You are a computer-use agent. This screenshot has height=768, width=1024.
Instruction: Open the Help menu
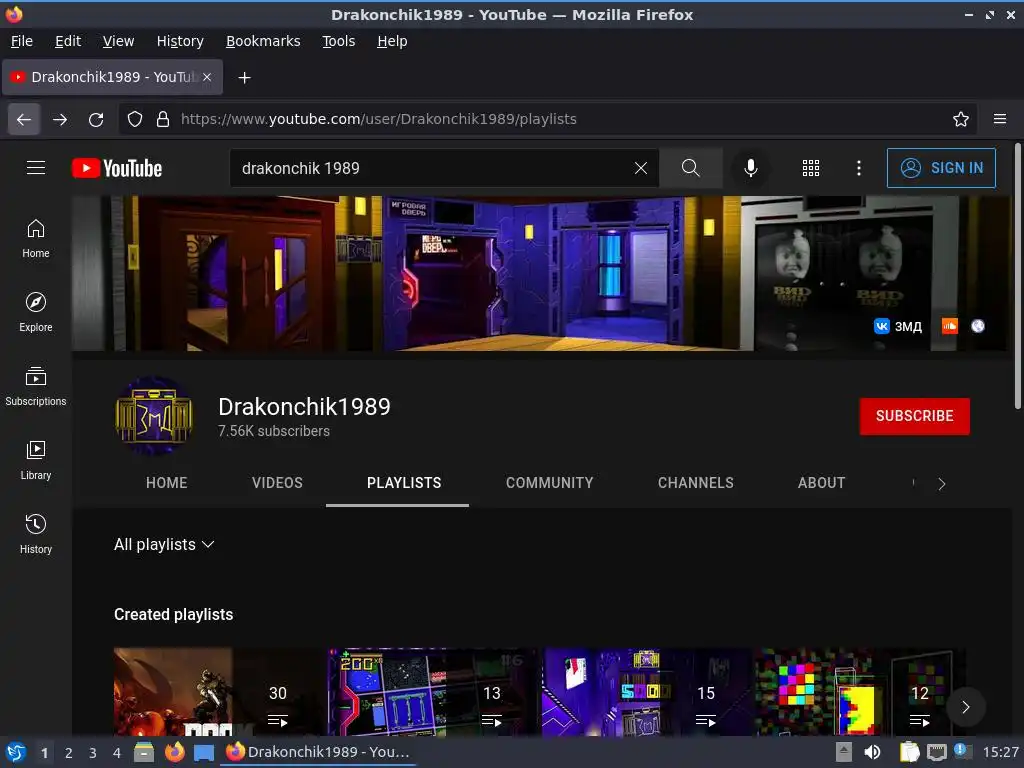click(x=392, y=41)
